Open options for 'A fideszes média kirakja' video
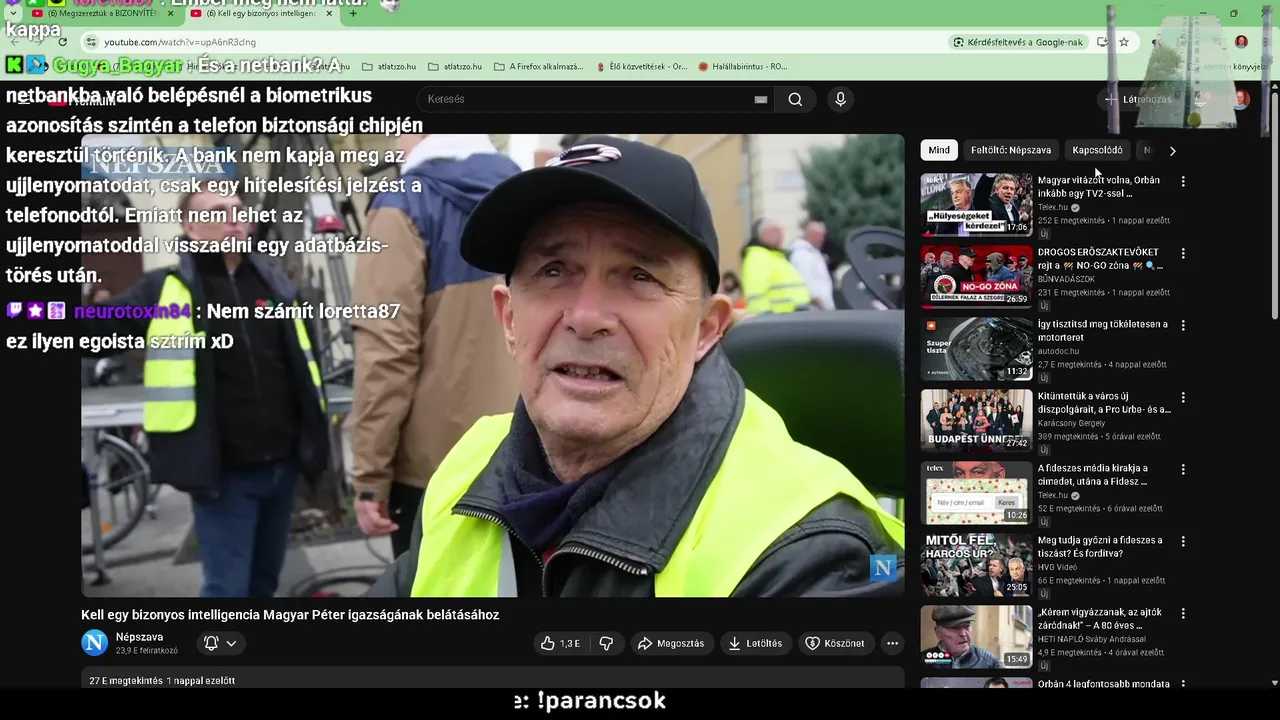Viewport: 1280px width, 720px height. pos(1183,470)
